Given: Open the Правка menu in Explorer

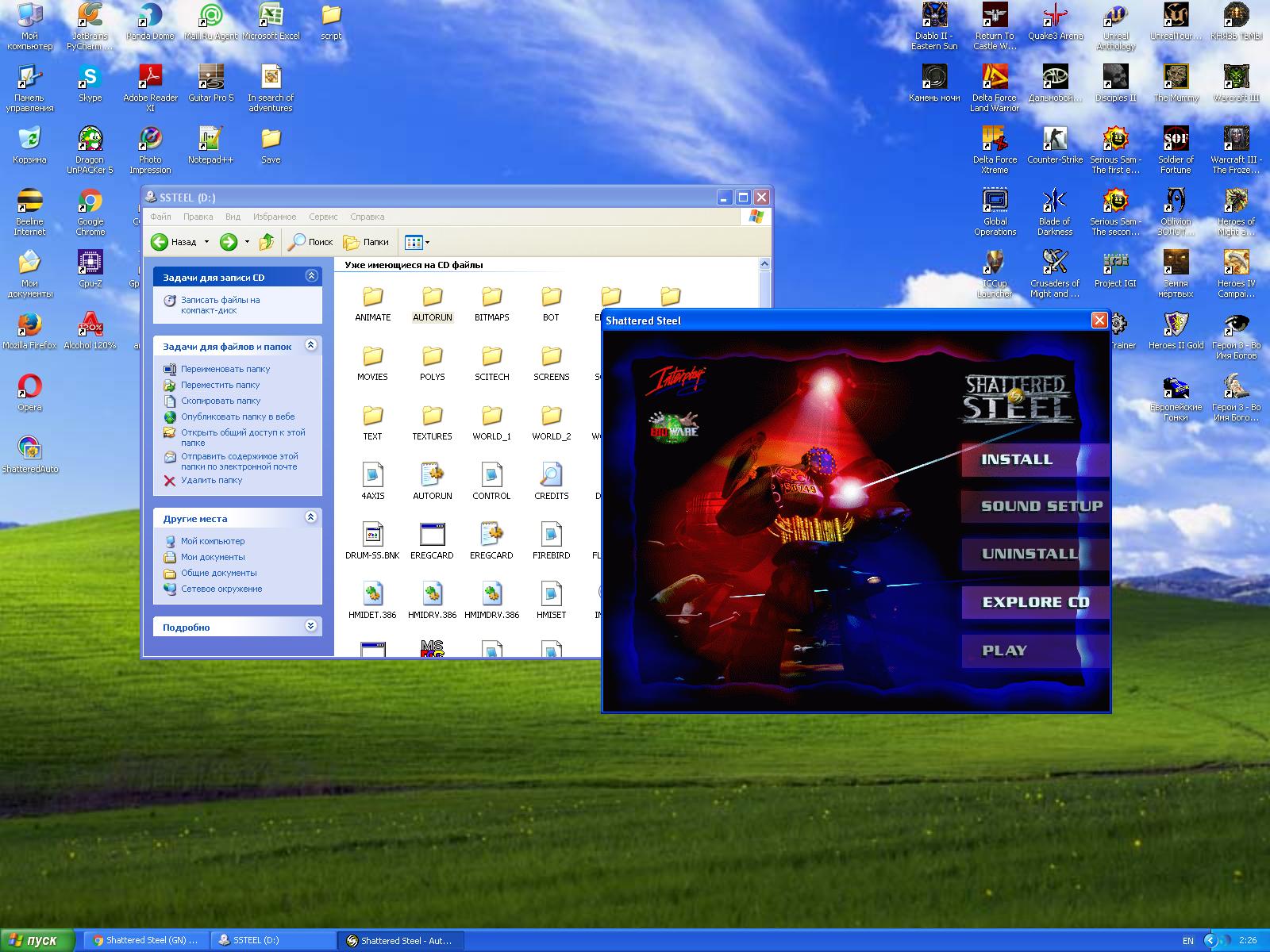Looking at the screenshot, I should [198, 217].
